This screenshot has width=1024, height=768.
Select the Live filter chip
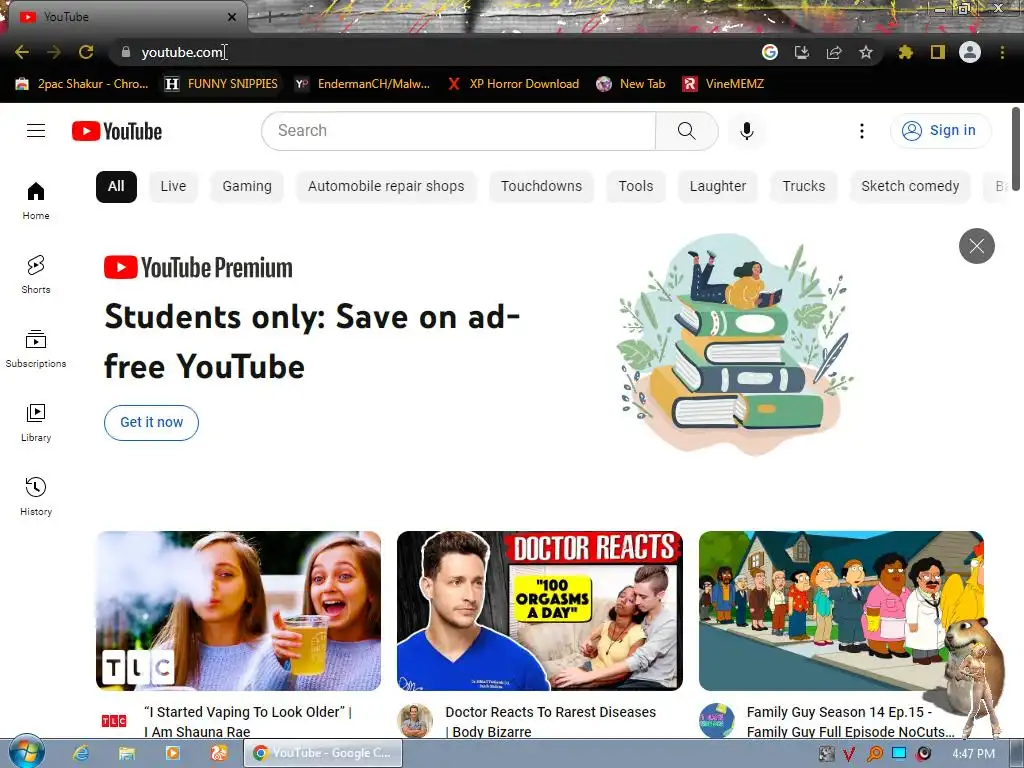coord(173,186)
